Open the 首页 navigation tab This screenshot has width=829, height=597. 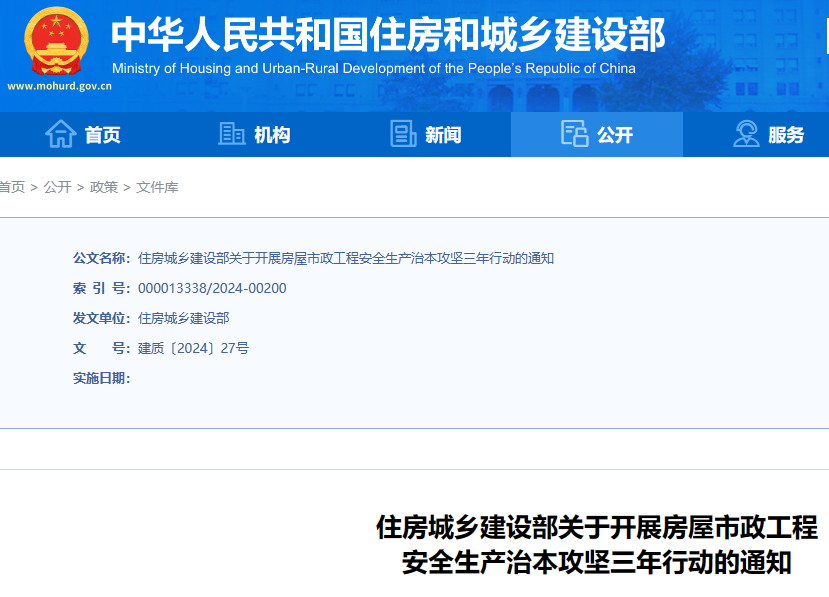[x=102, y=135]
